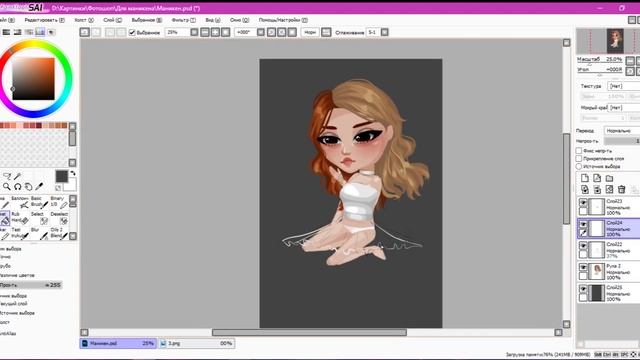Click the undo arrow in toolbar
Viewport: 640px width, 360px height.
point(84,32)
